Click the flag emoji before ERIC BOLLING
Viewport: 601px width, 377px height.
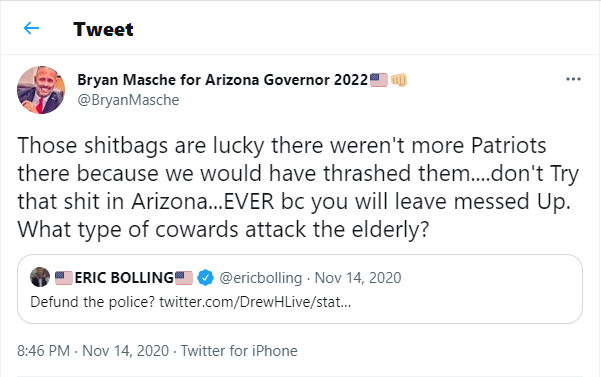[64, 278]
